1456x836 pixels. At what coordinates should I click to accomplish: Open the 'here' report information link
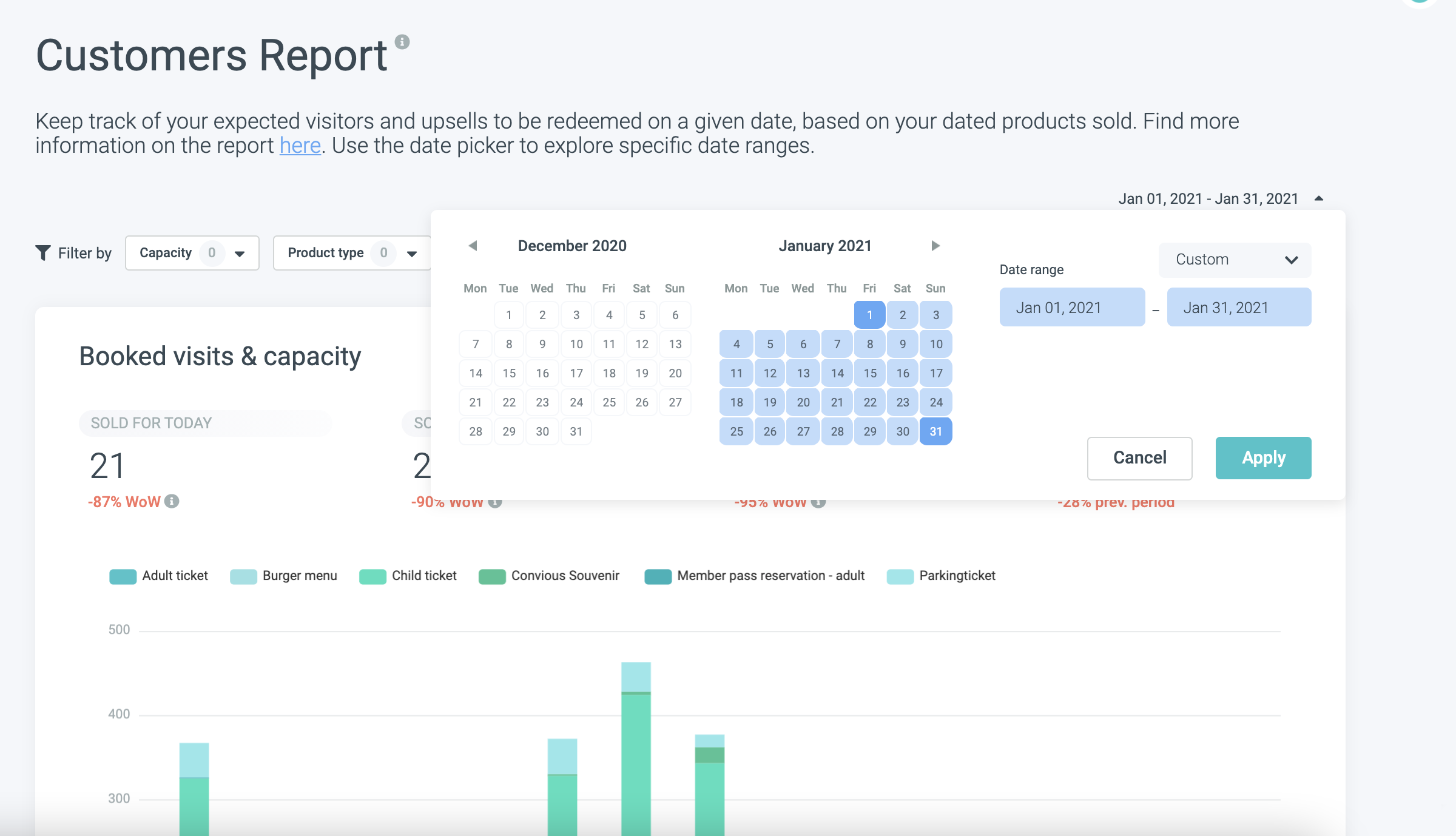[x=300, y=146]
